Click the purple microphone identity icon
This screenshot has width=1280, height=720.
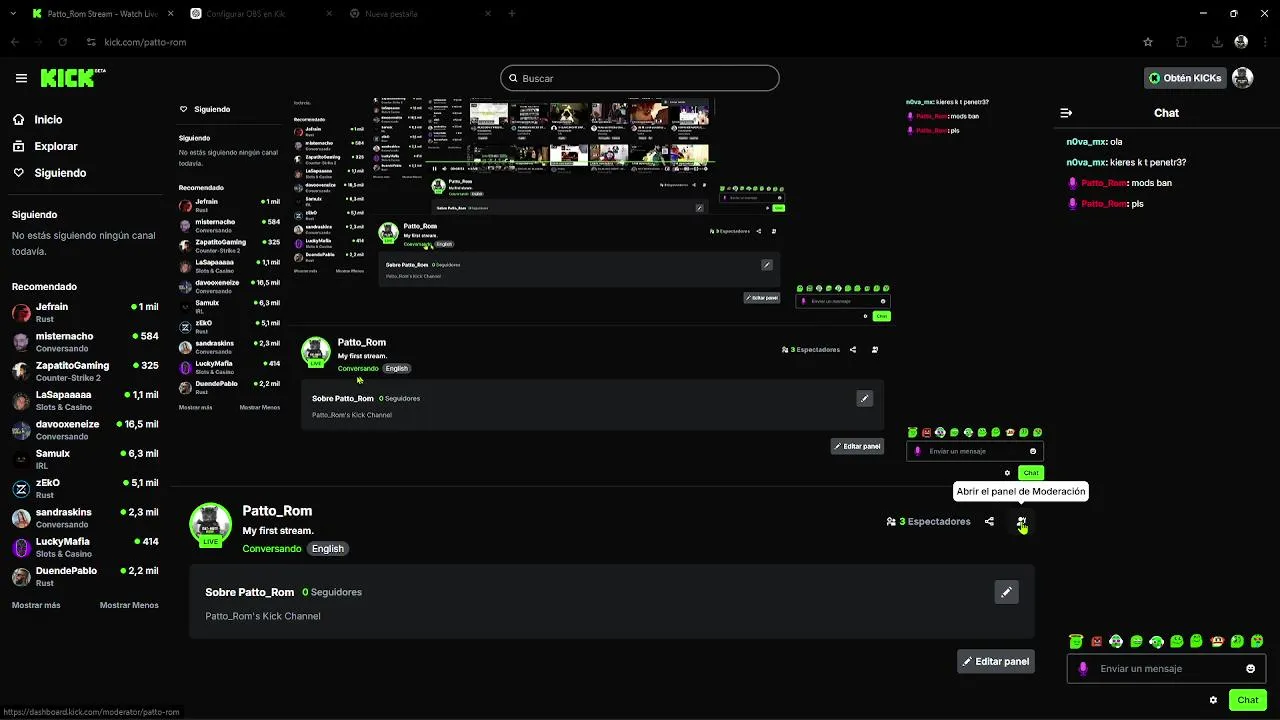pyautogui.click(x=1082, y=669)
